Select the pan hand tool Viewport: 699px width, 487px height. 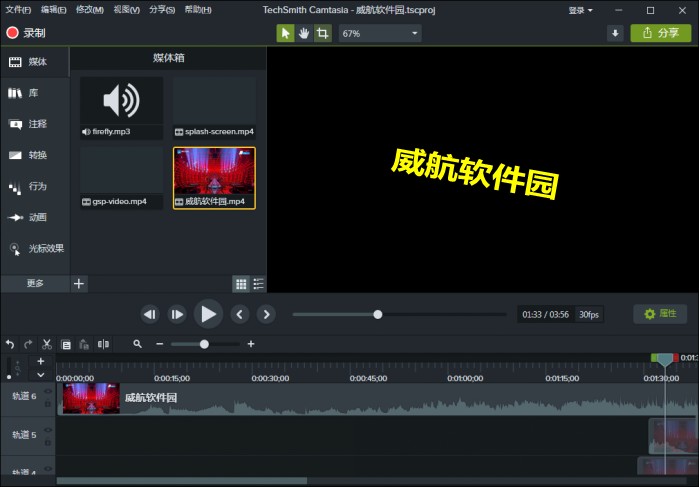coord(304,33)
